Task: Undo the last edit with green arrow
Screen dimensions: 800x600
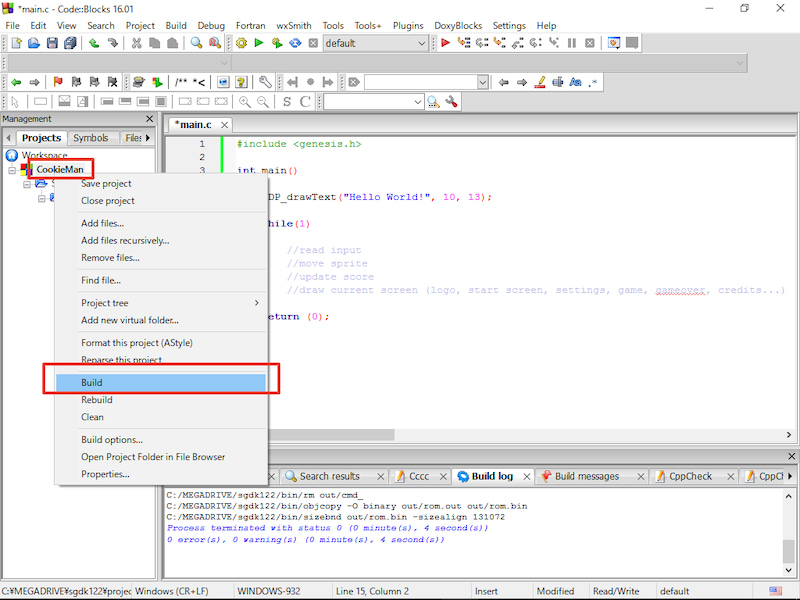Action: click(94, 43)
